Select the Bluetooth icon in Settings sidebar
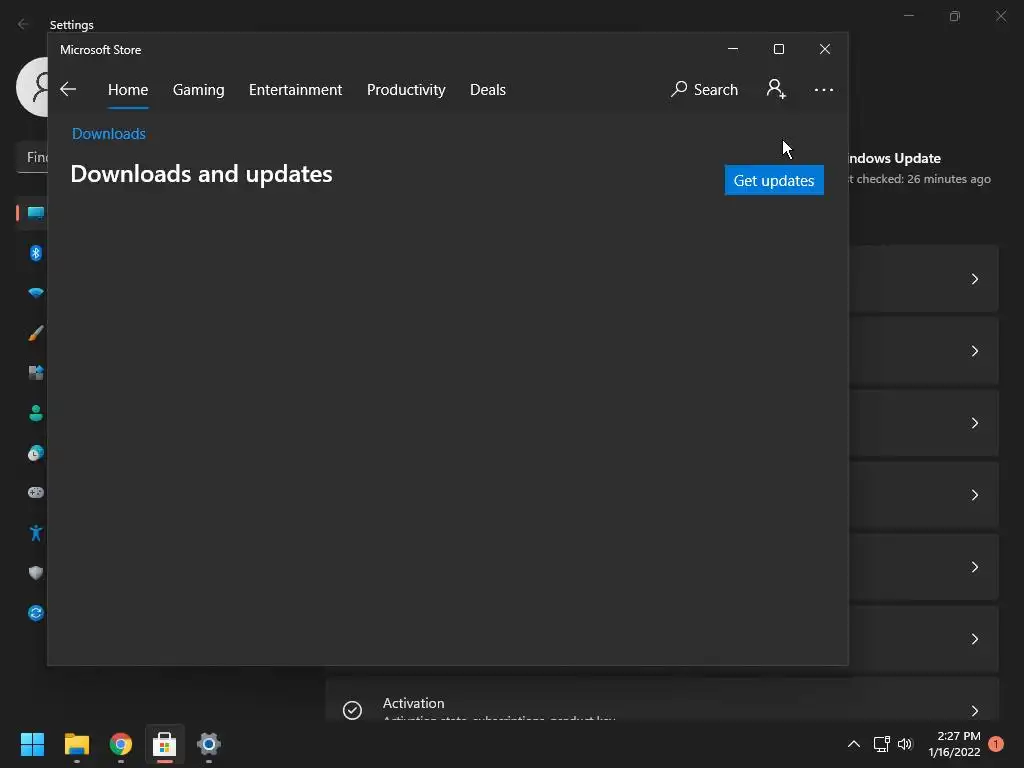 point(35,253)
